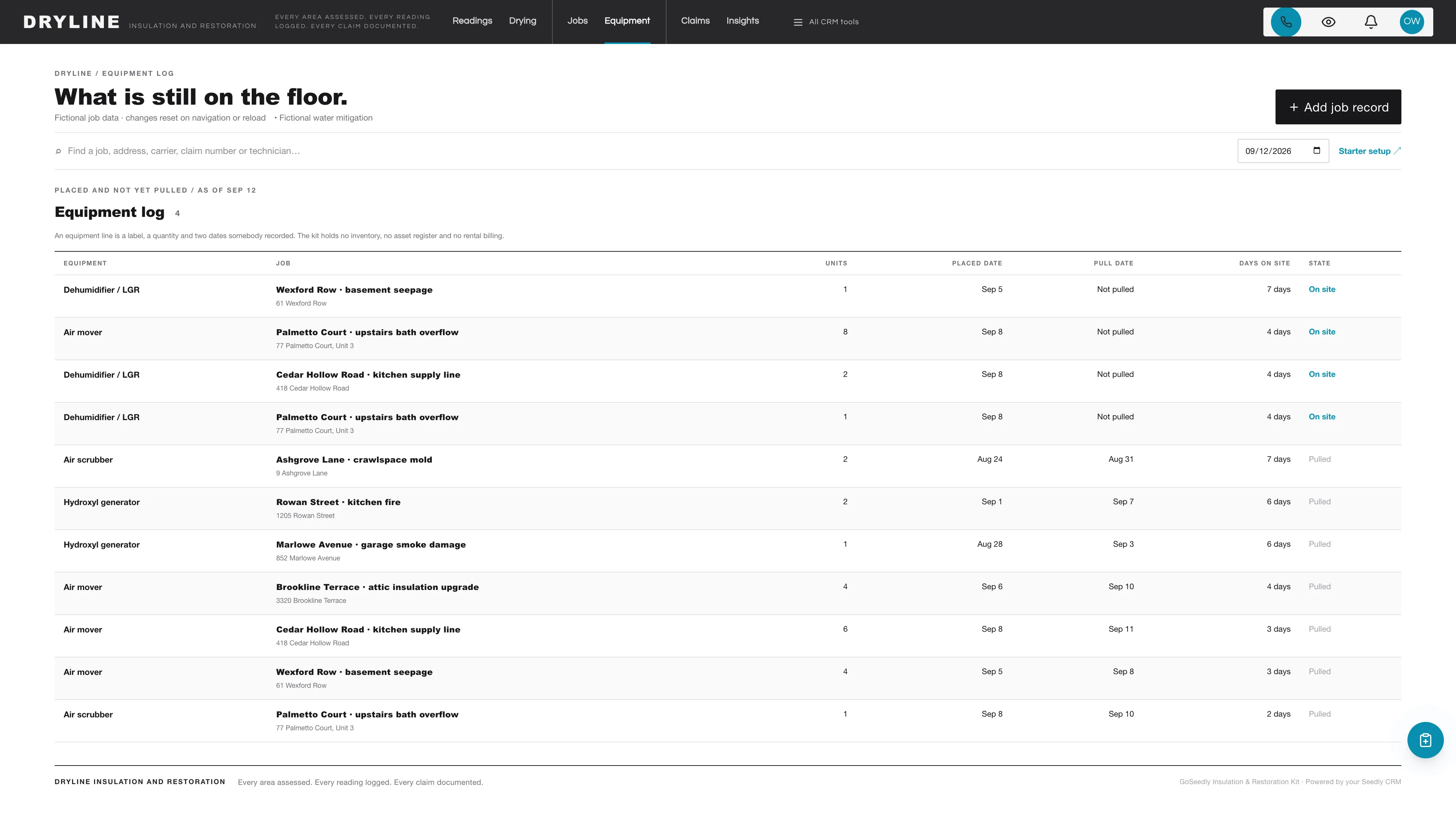Go to Readings tab

472,21
